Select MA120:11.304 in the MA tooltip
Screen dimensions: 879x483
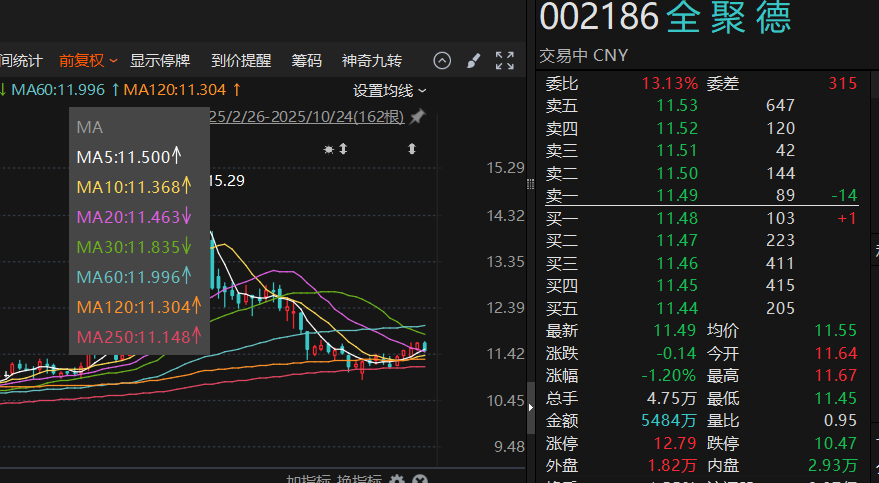pos(138,307)
